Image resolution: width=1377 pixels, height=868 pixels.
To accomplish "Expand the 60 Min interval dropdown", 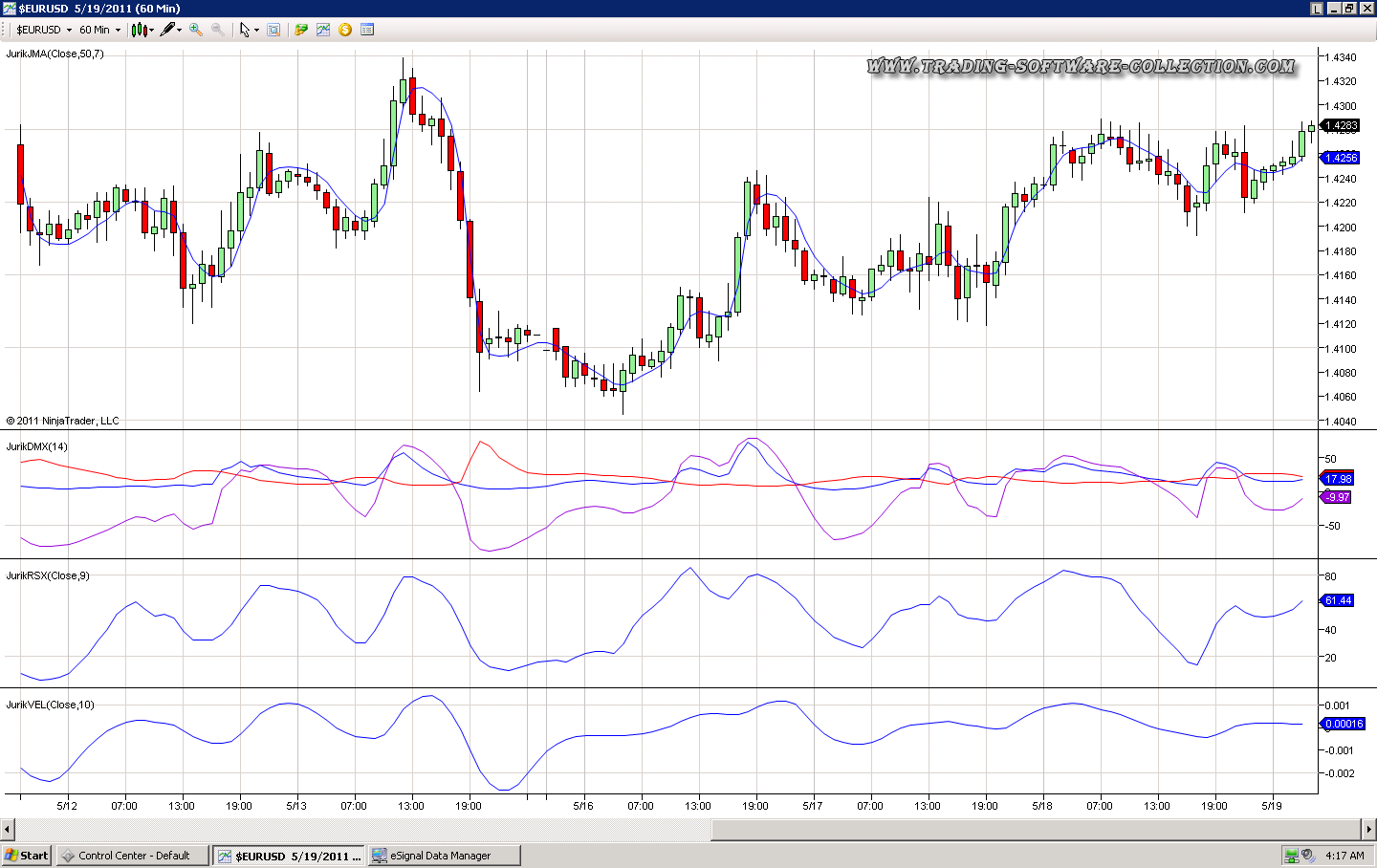I will pyautogui.click(x=99, y=30).
